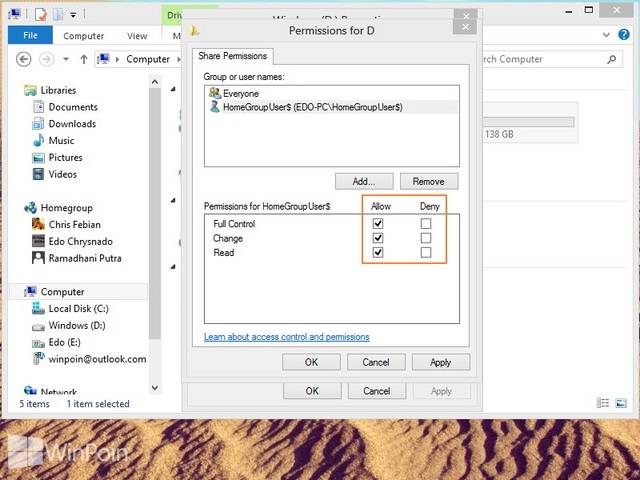The height and width of the screenshot is (480, 640).
Task: Click the Homegroup globe icon
Action: tap(30, 208)
